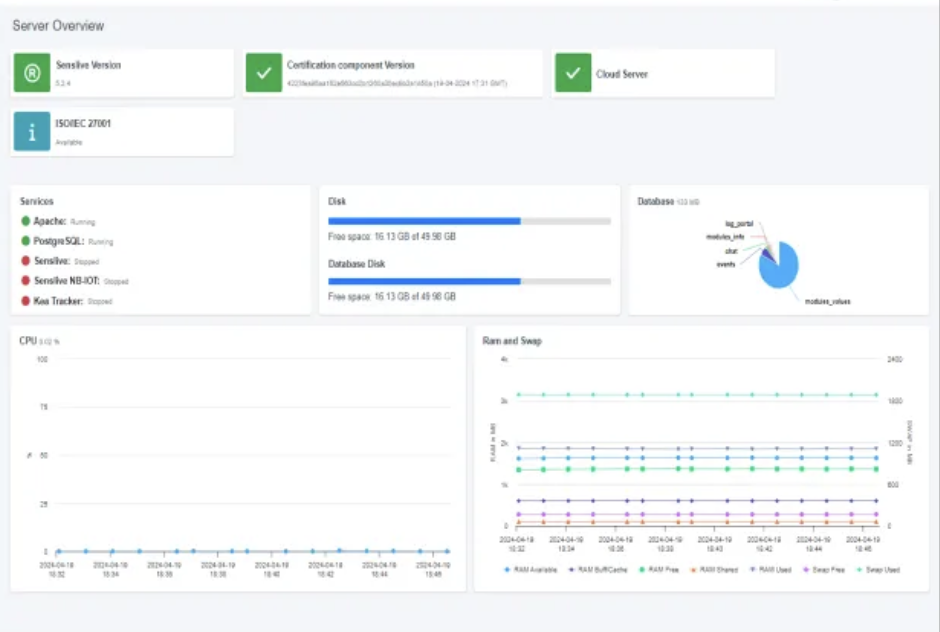The height and width of the screenshot is (632, 940).
Task: Click the Cloud Server green checkmark icon
Action: click(573, 73)
